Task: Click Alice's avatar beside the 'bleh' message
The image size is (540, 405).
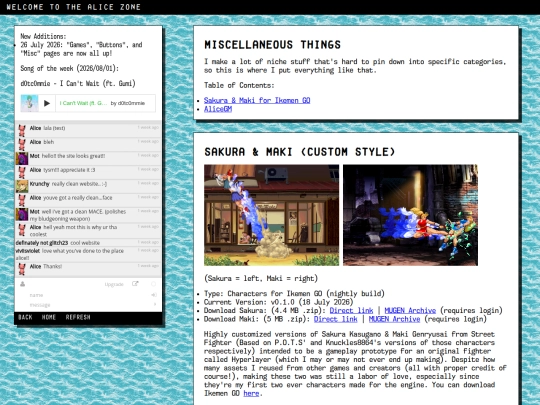Action: pyautogui.click(x=22, y=145)
